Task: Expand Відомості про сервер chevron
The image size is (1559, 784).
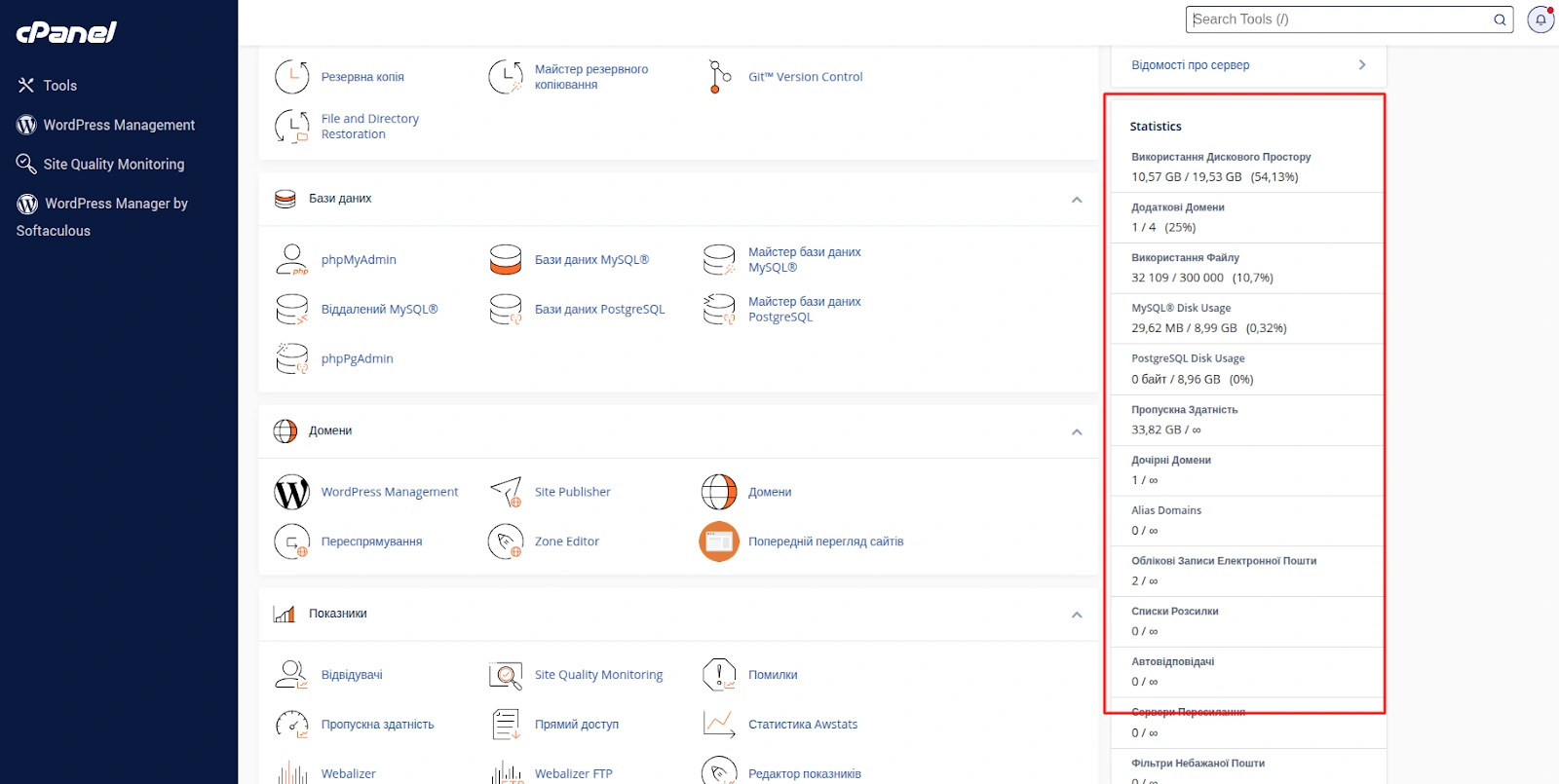Action: click(1361, 65)
